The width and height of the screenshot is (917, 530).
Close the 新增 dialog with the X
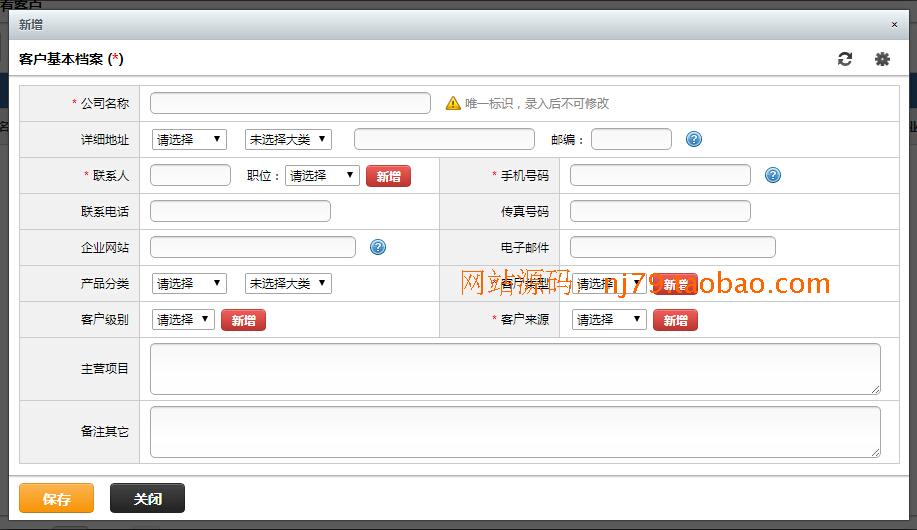tap(894, 25)
